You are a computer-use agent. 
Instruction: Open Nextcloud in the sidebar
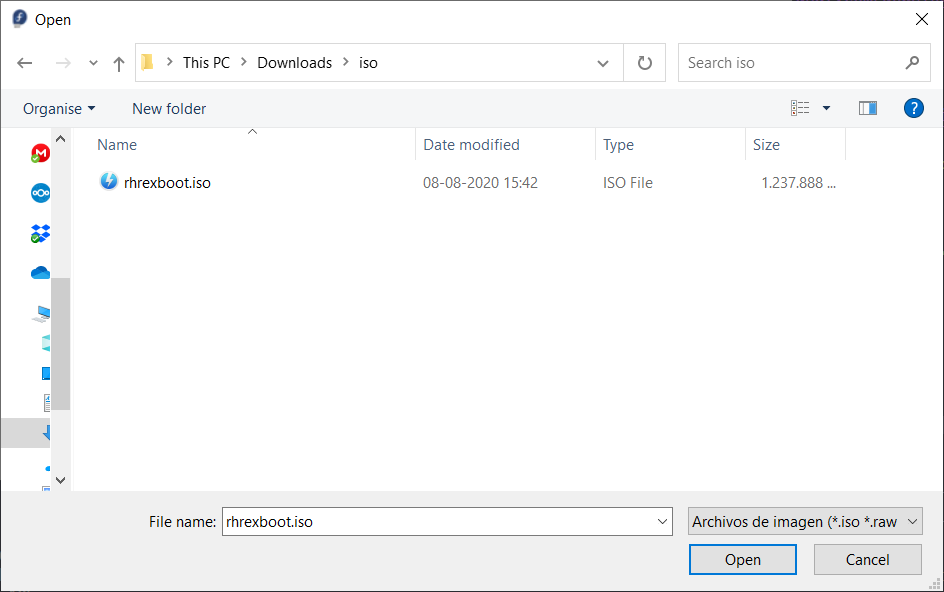coord(40,193)
